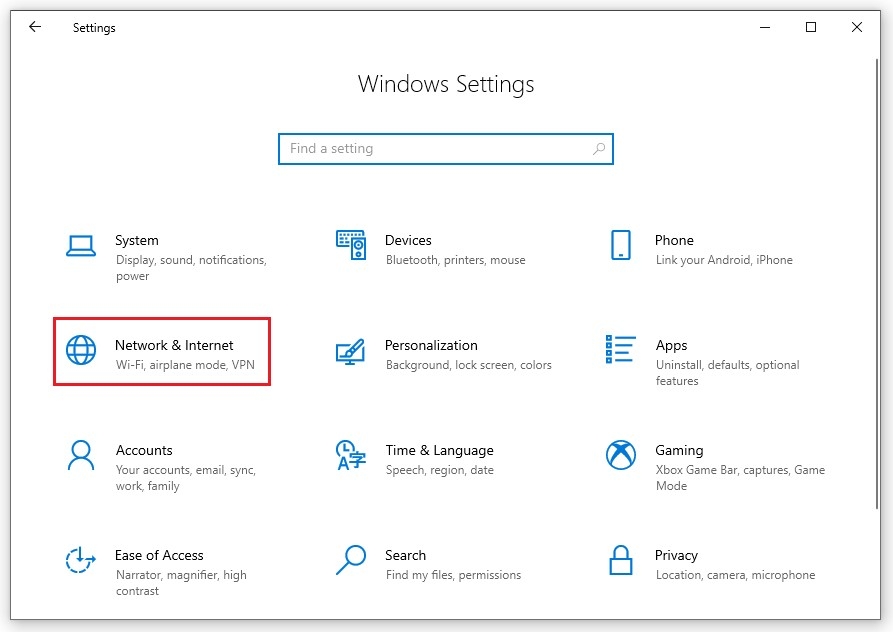Select the Search magnifier category icon
Screen dimensions: 893x632
click(350, 560)
